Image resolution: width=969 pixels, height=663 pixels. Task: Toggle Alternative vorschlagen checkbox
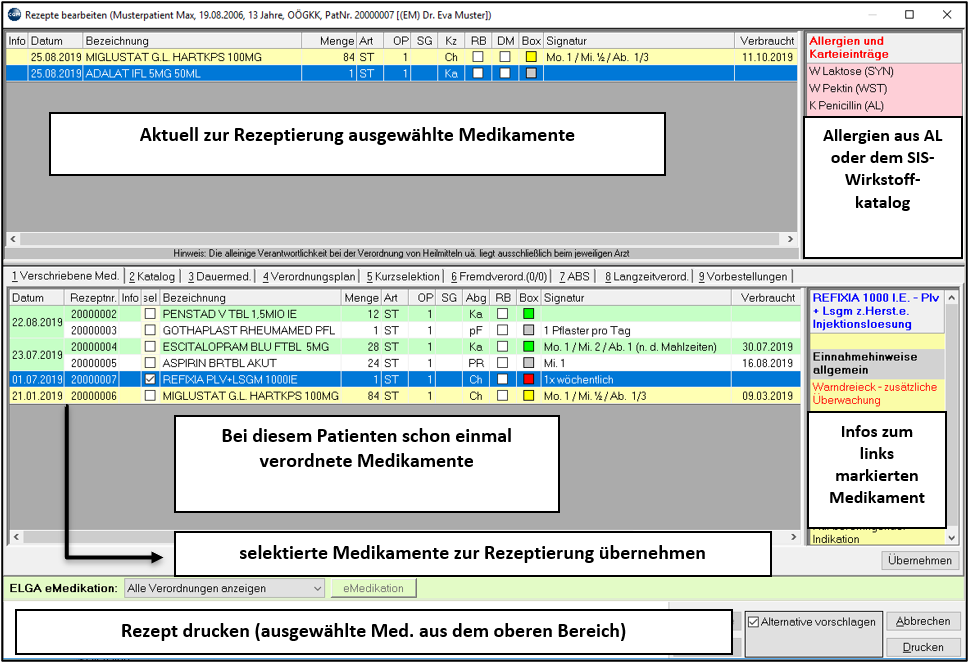(x=753, y=622)
